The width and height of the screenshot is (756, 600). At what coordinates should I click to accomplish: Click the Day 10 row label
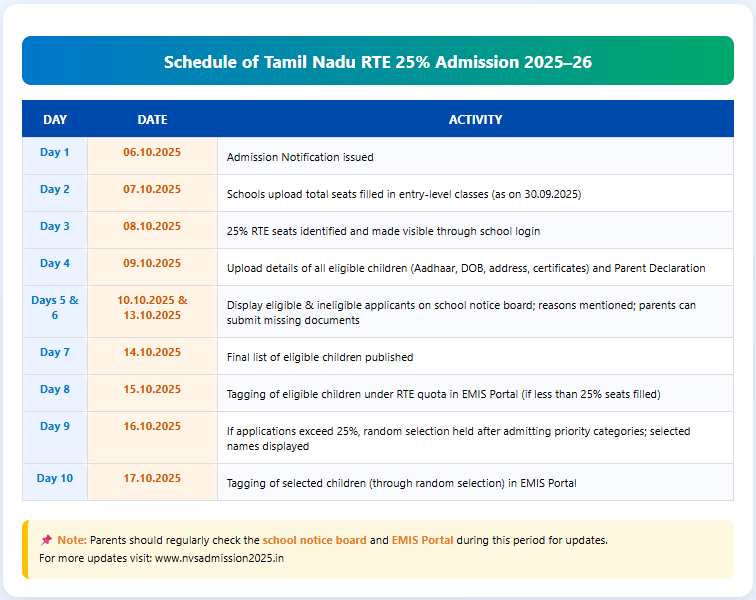click(55, 478)
